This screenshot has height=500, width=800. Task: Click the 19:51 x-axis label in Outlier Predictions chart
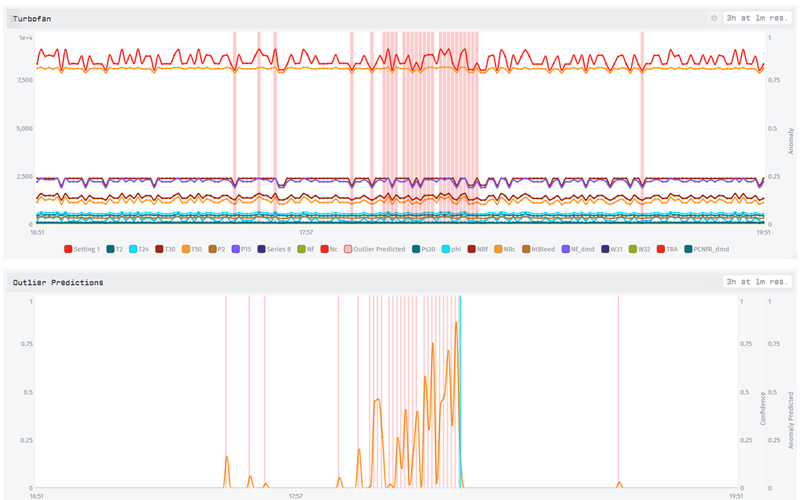click(x=736, y=495)
